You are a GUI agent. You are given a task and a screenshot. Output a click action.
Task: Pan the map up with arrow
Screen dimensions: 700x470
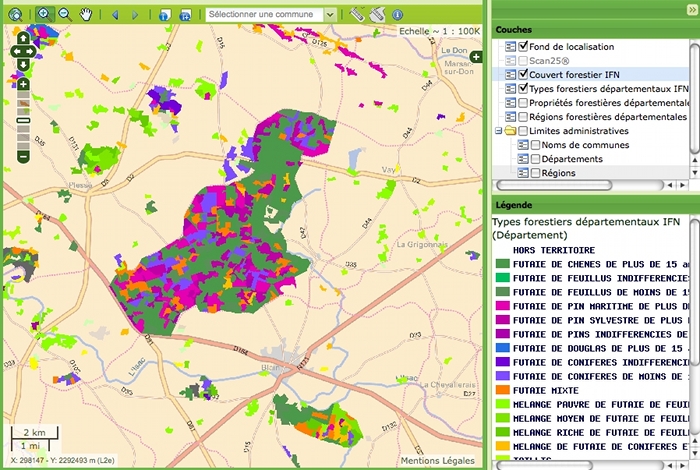(23, 37)
